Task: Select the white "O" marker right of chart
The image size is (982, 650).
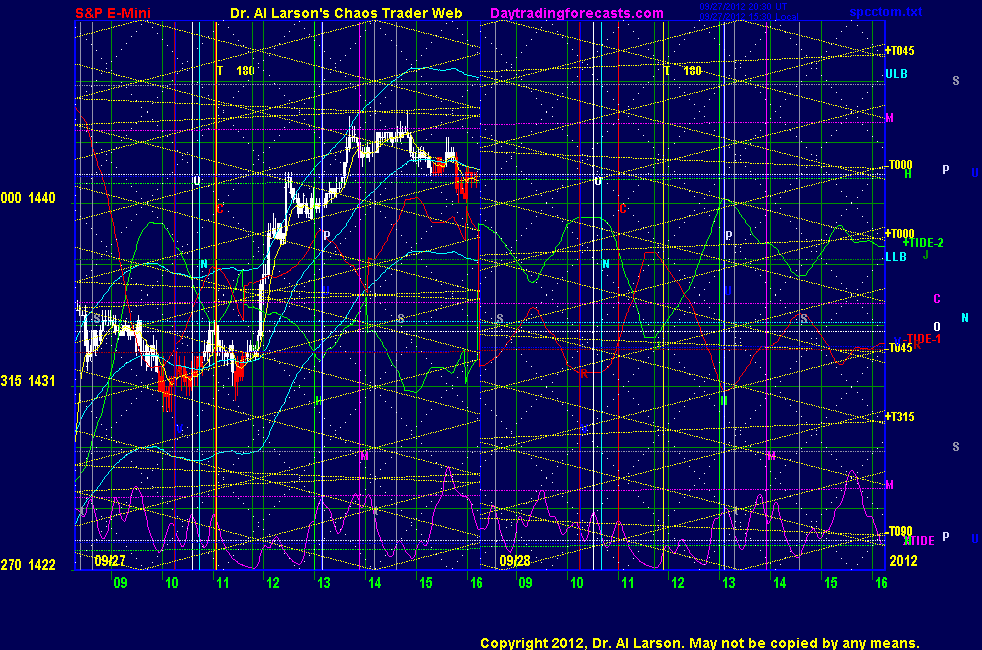Action: point(937,326)
